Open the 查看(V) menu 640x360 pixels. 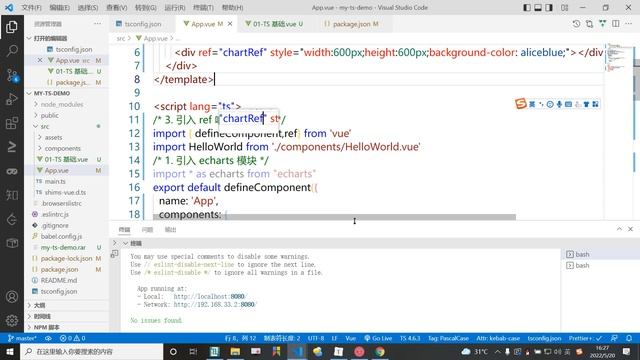117,7
